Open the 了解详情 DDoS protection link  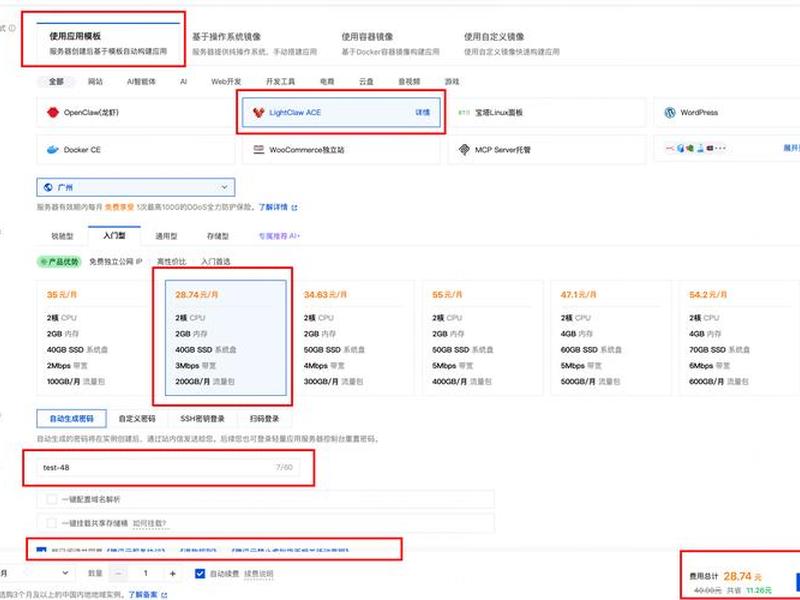click(x=273, y=207)
